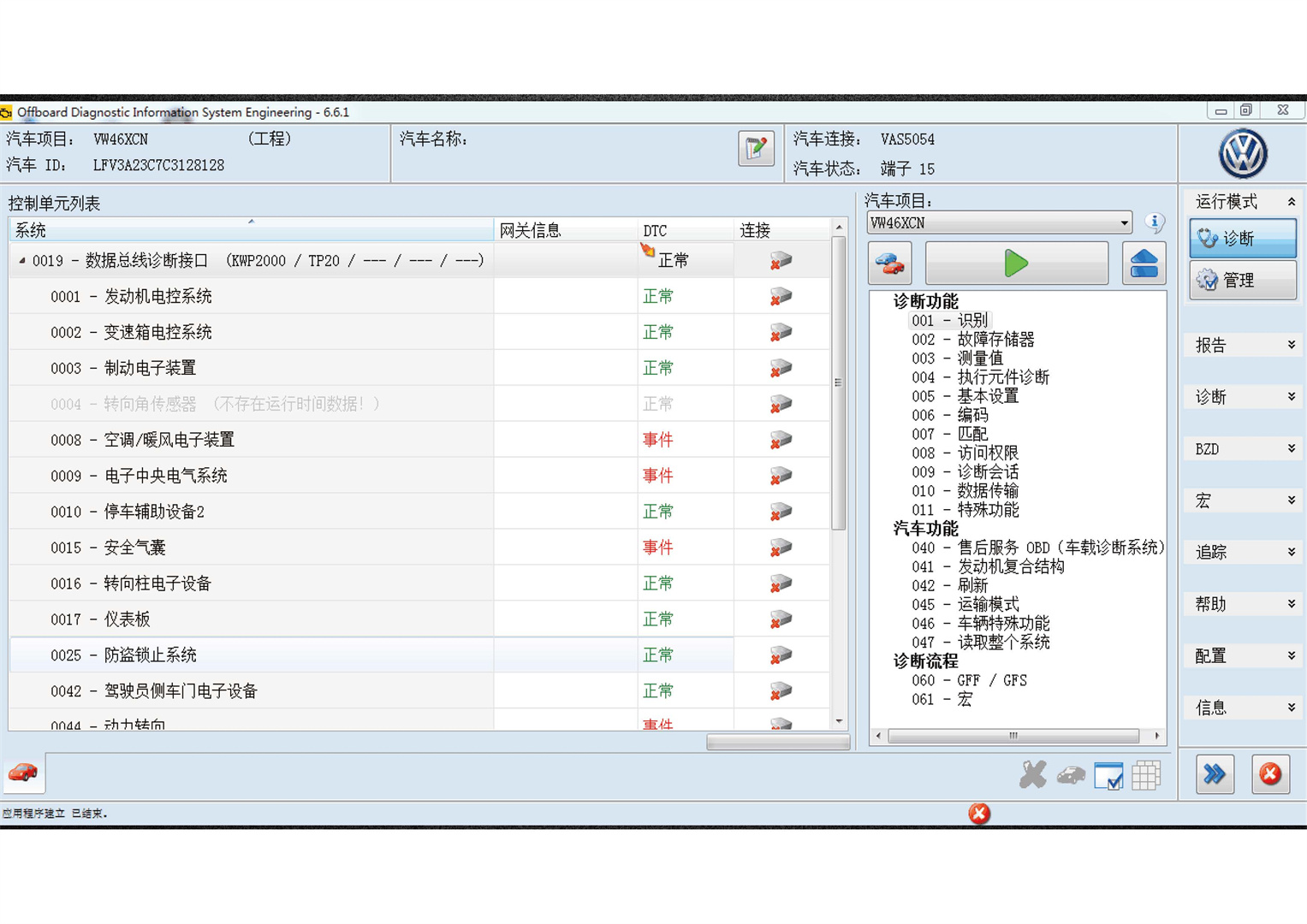The width and height of the screenshot is (1307, 924).
Task: Click the 网关信息 column header
Action: pos(566,230)
